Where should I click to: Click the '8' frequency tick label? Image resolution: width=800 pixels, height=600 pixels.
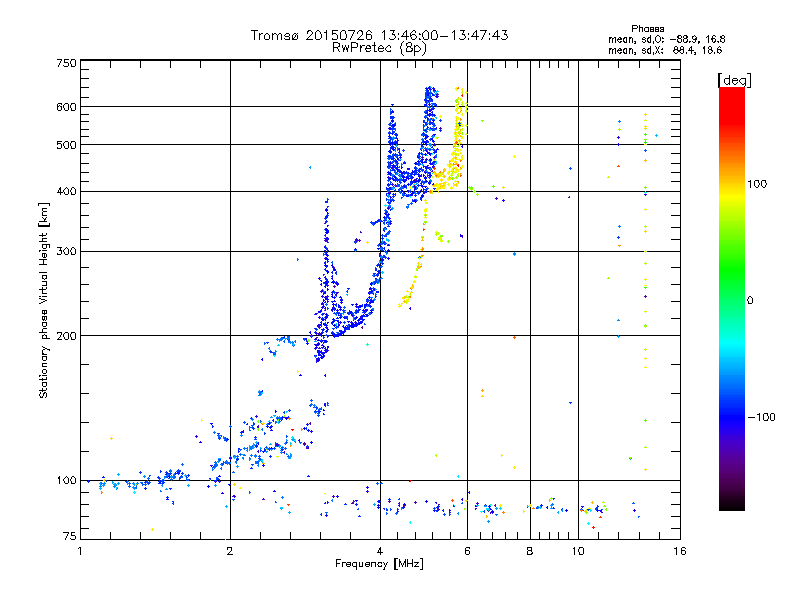530,551
